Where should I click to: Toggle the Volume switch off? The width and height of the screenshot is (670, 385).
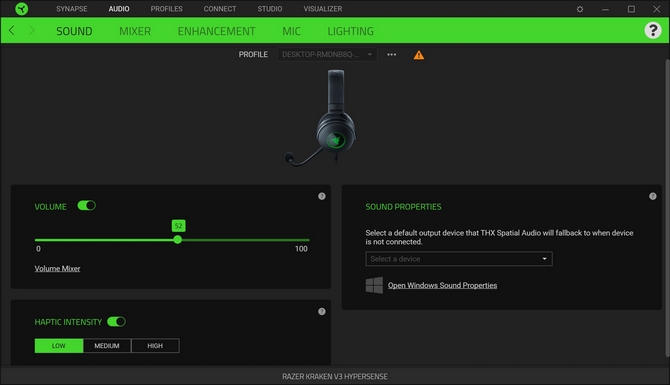(x=86, y=206)
